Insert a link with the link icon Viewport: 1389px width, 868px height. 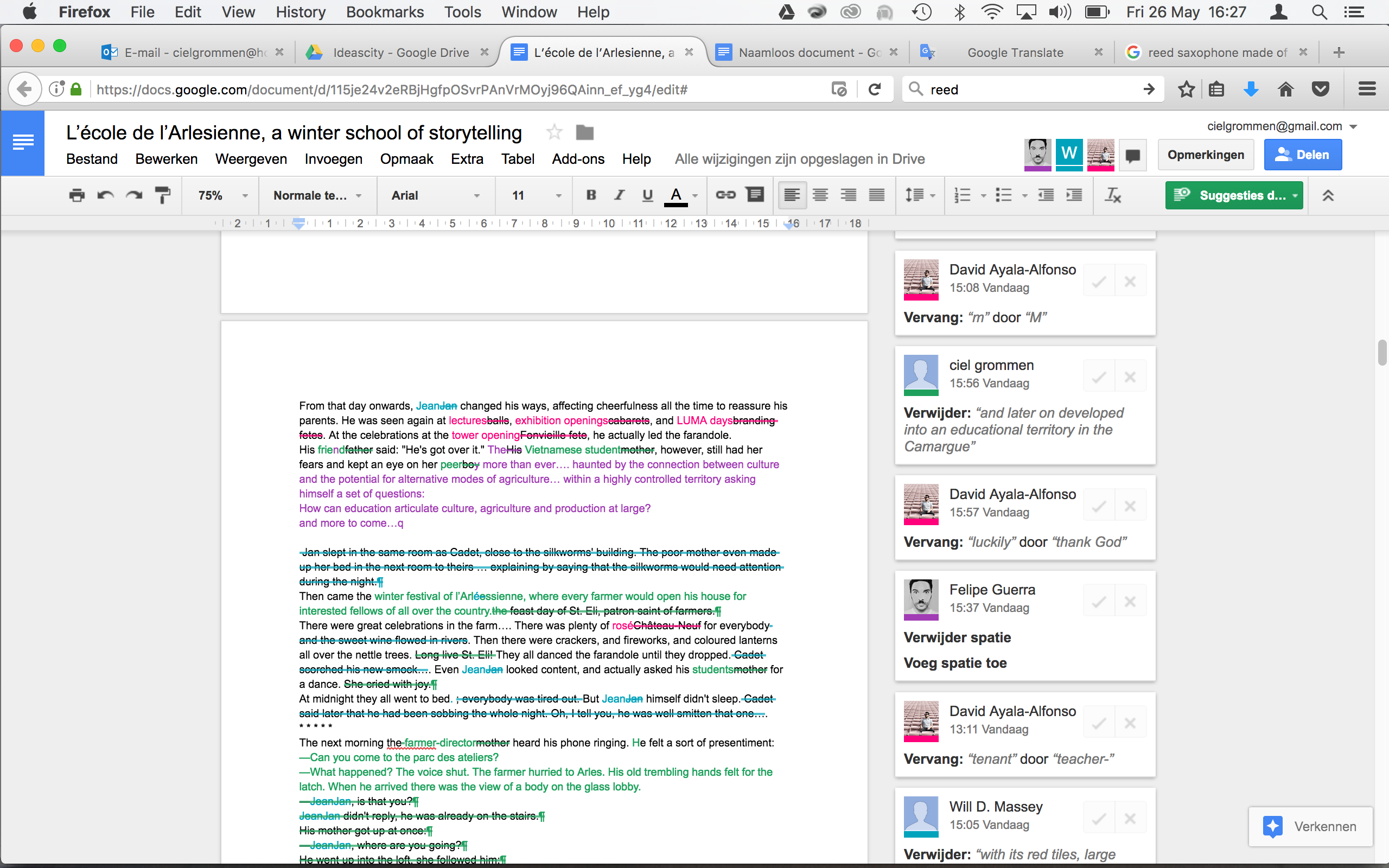725,195
